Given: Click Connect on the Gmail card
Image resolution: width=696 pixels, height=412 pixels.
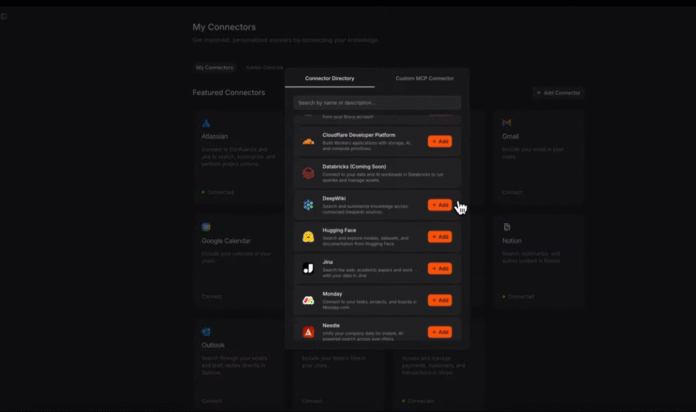Looking at the screenshot, I should (x=512, y=192).
